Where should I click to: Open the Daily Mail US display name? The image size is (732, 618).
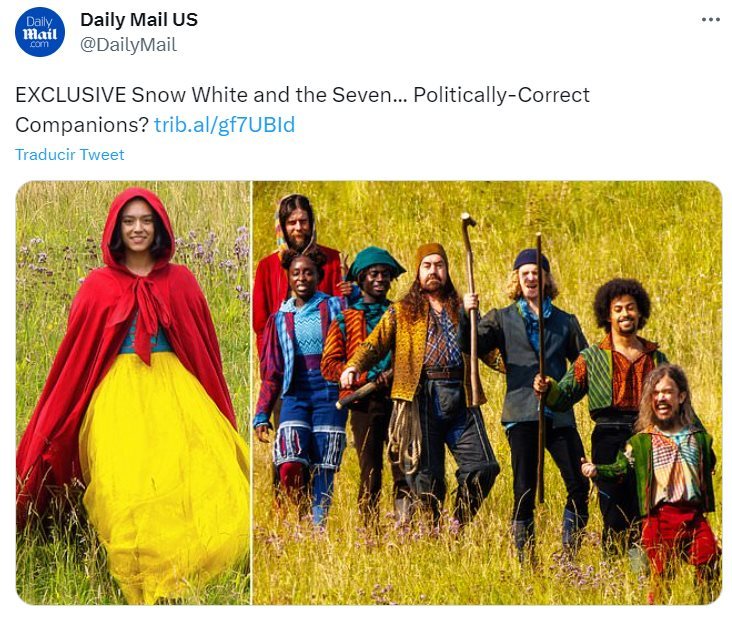click(x=139, y=20)
